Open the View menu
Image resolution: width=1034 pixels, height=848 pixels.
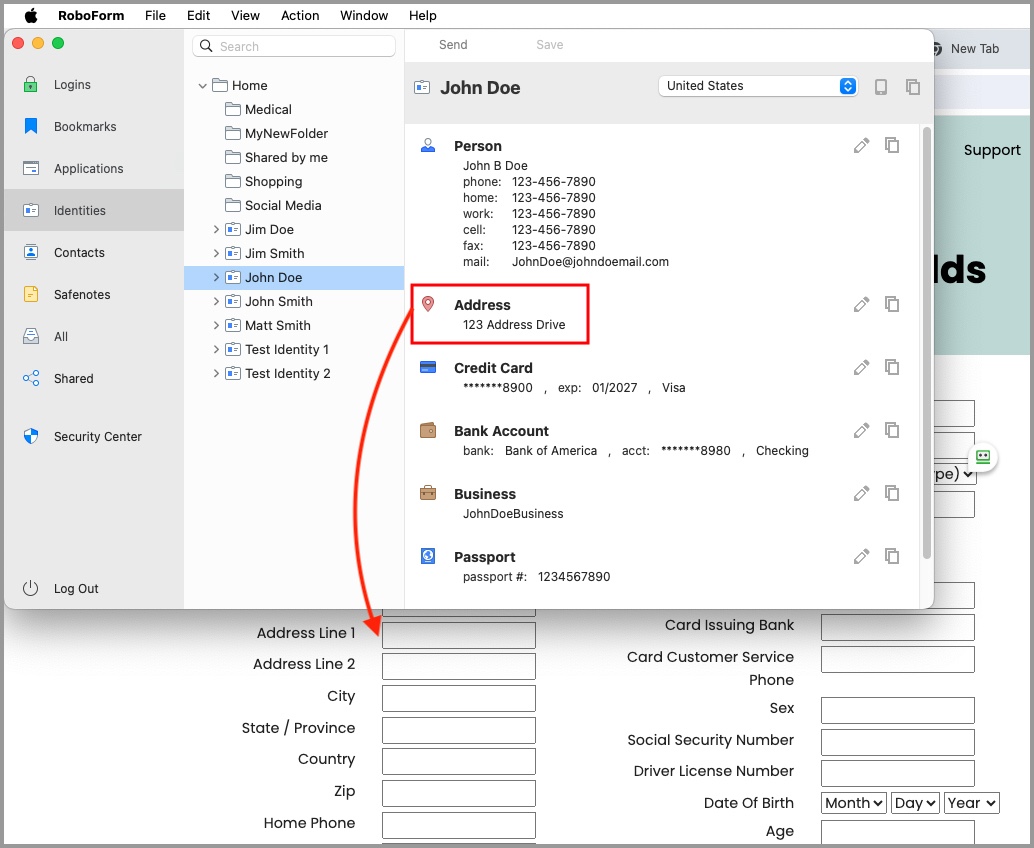point(245,15)
